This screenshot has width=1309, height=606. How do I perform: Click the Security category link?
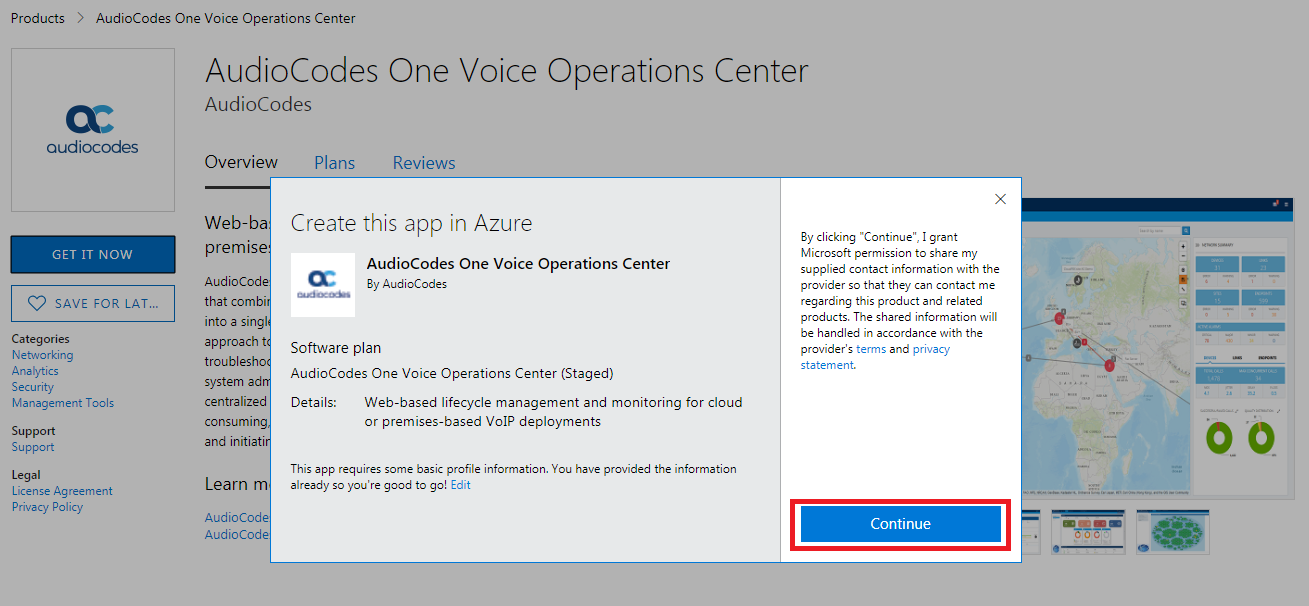[x=32, y=386]
